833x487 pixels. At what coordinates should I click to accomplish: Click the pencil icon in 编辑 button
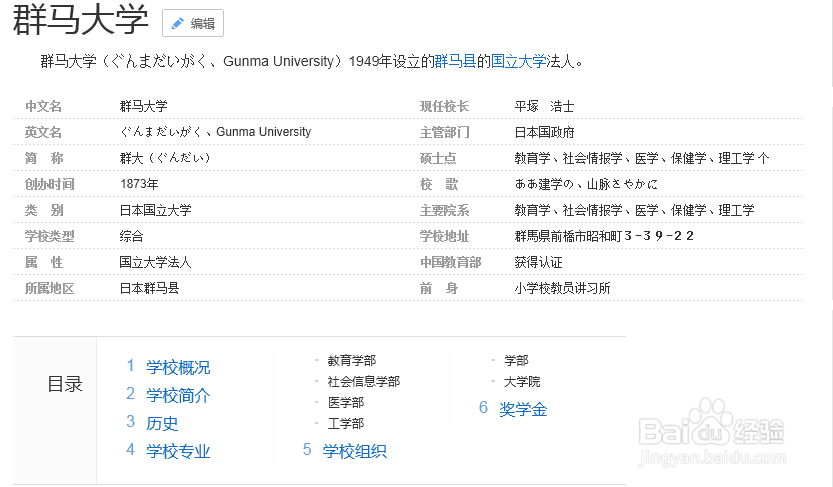[178, 23]
